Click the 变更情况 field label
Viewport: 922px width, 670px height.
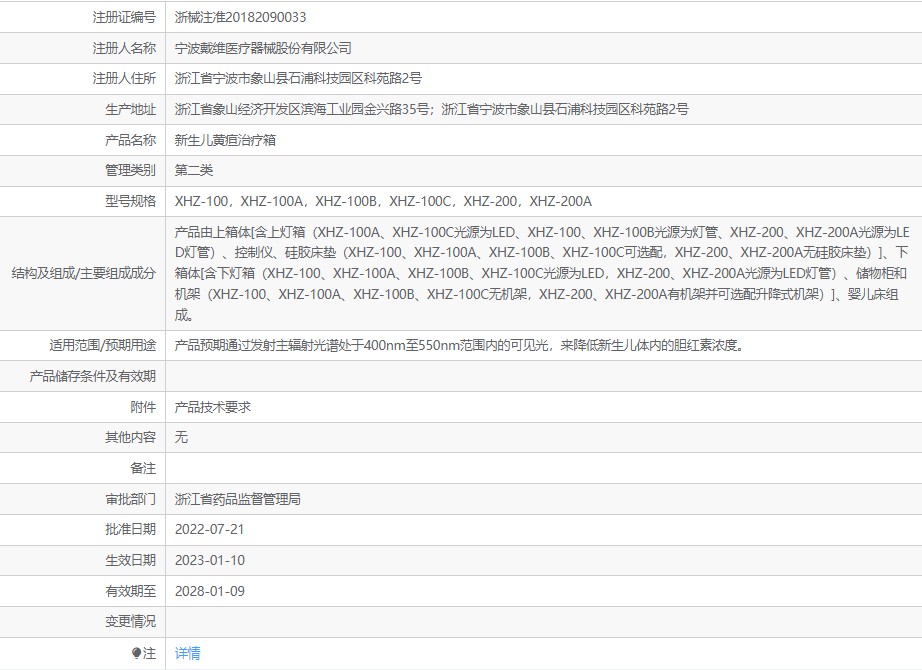(131, 622)
